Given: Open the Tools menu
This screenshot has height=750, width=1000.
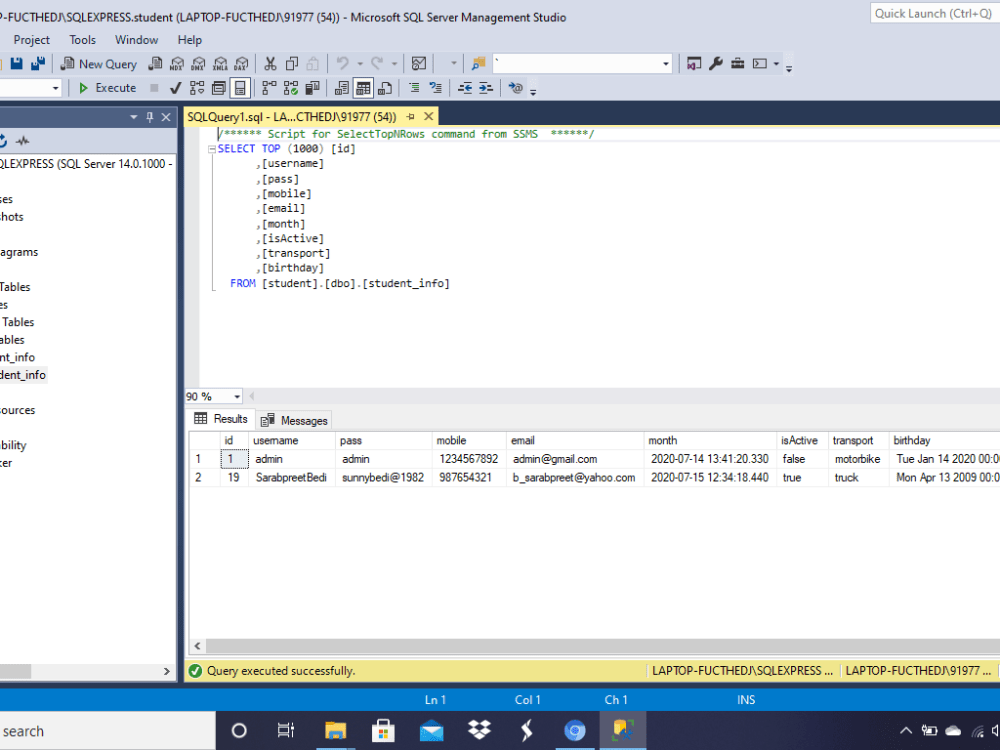Looking at the screenshot, I should pyautogui.click(x=82, y=40).
